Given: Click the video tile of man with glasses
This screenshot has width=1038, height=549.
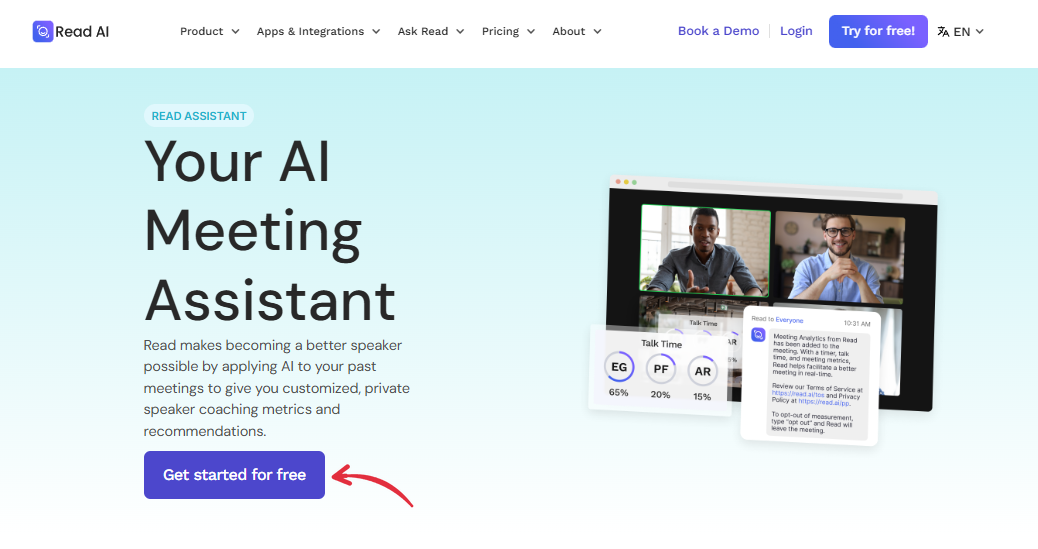Looking at the screenshot, I should tap(839, 258).
